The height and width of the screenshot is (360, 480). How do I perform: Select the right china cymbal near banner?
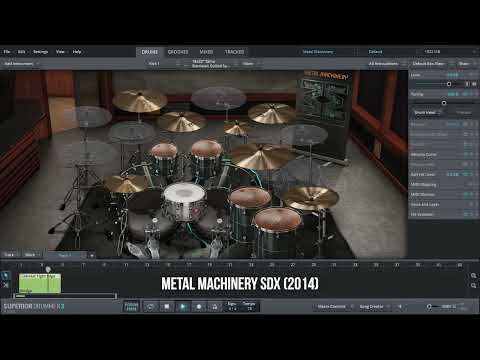(272, 113)
